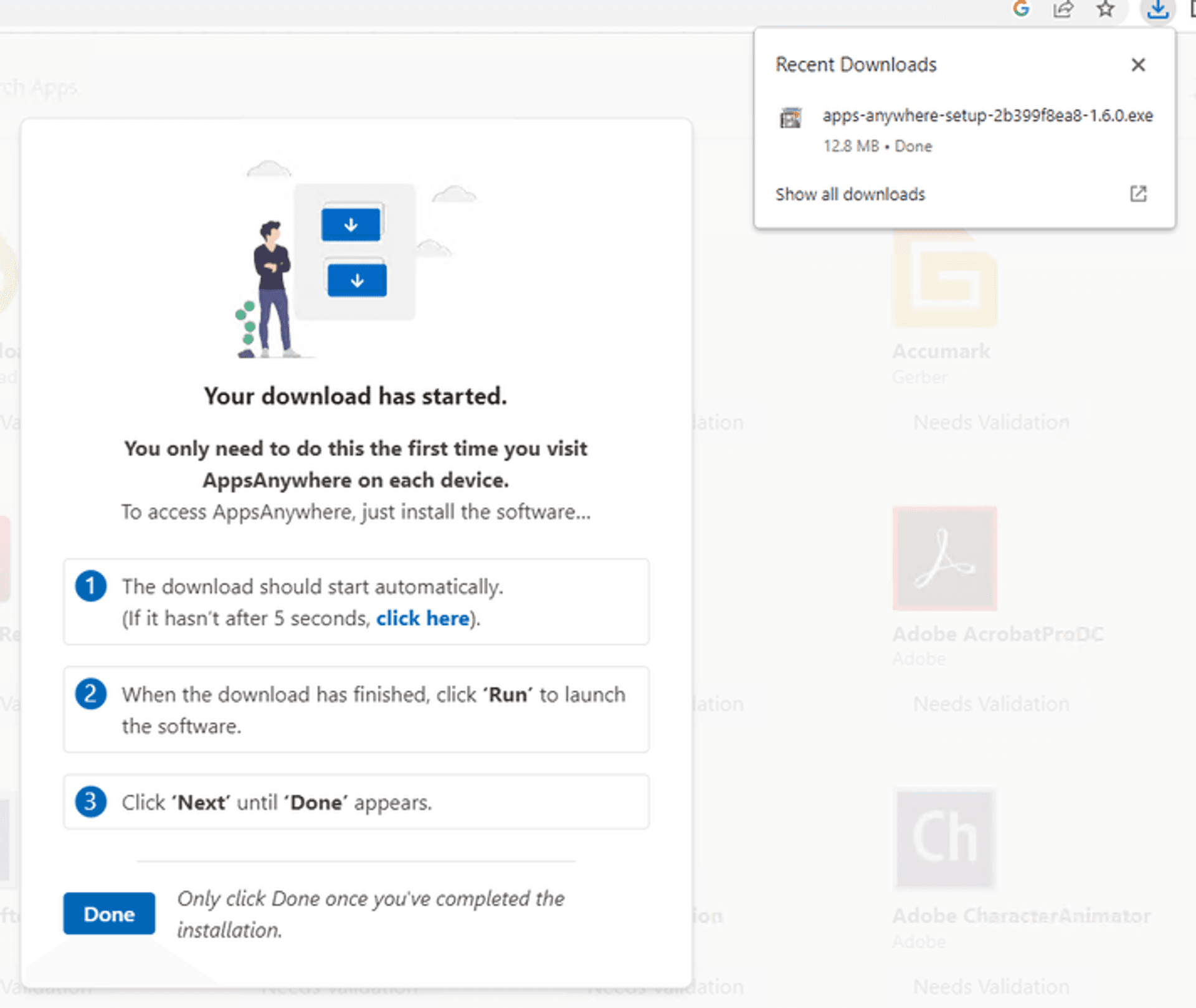Click Show all downloads

click(x=850, y=194)
